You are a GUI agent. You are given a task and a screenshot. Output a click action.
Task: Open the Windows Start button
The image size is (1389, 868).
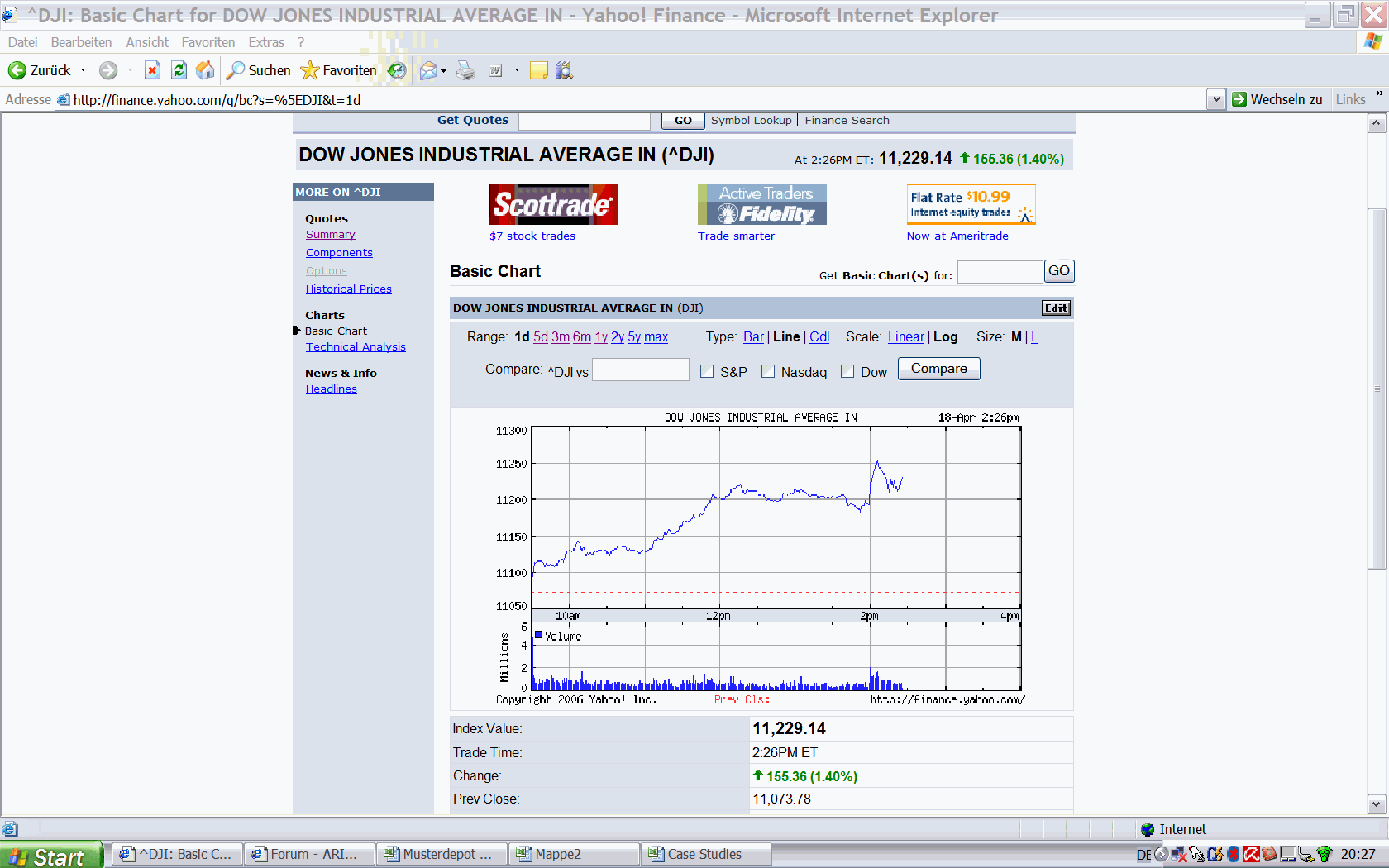[51, 856]
